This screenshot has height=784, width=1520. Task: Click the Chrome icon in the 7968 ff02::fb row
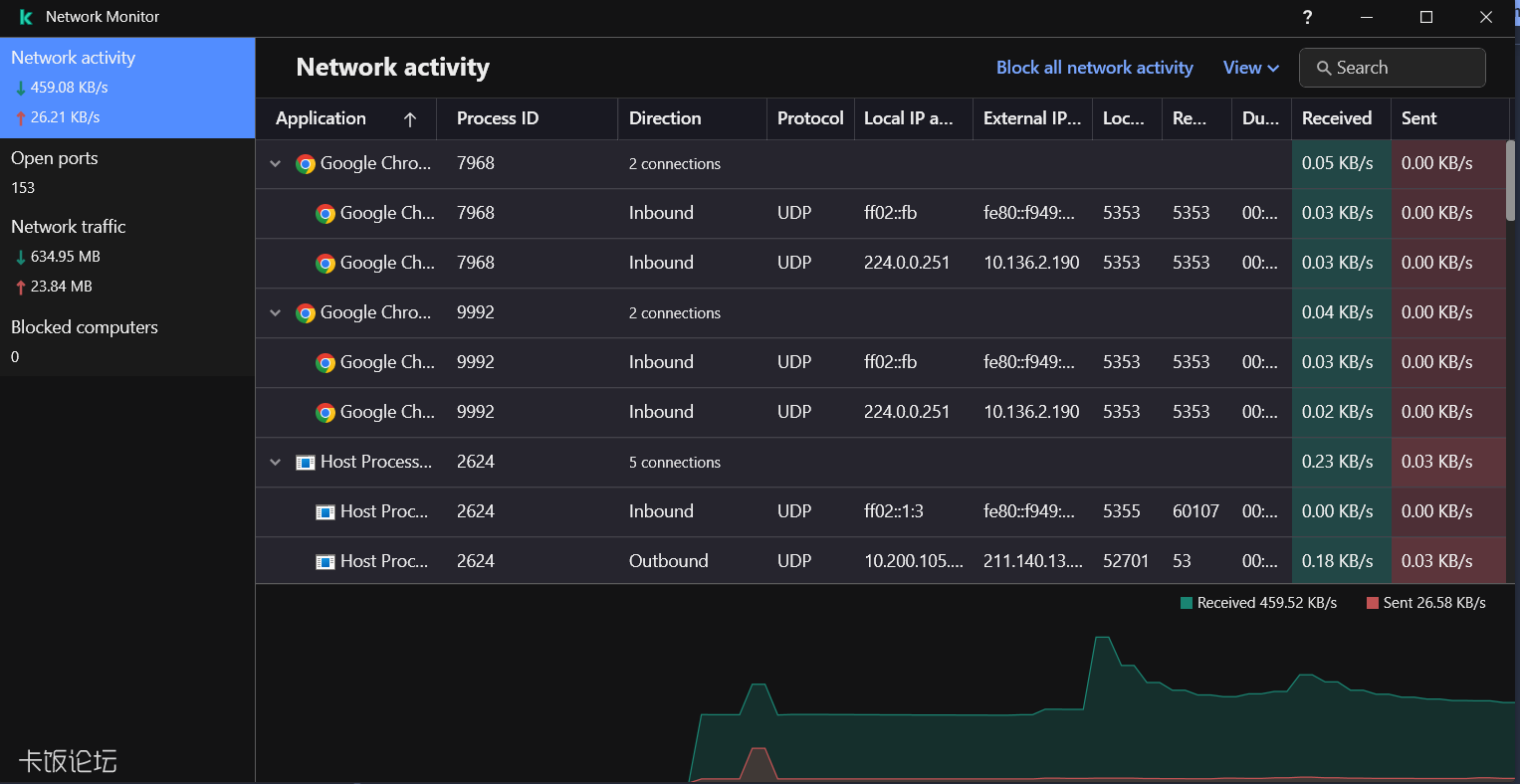click(x=326, y=214)
